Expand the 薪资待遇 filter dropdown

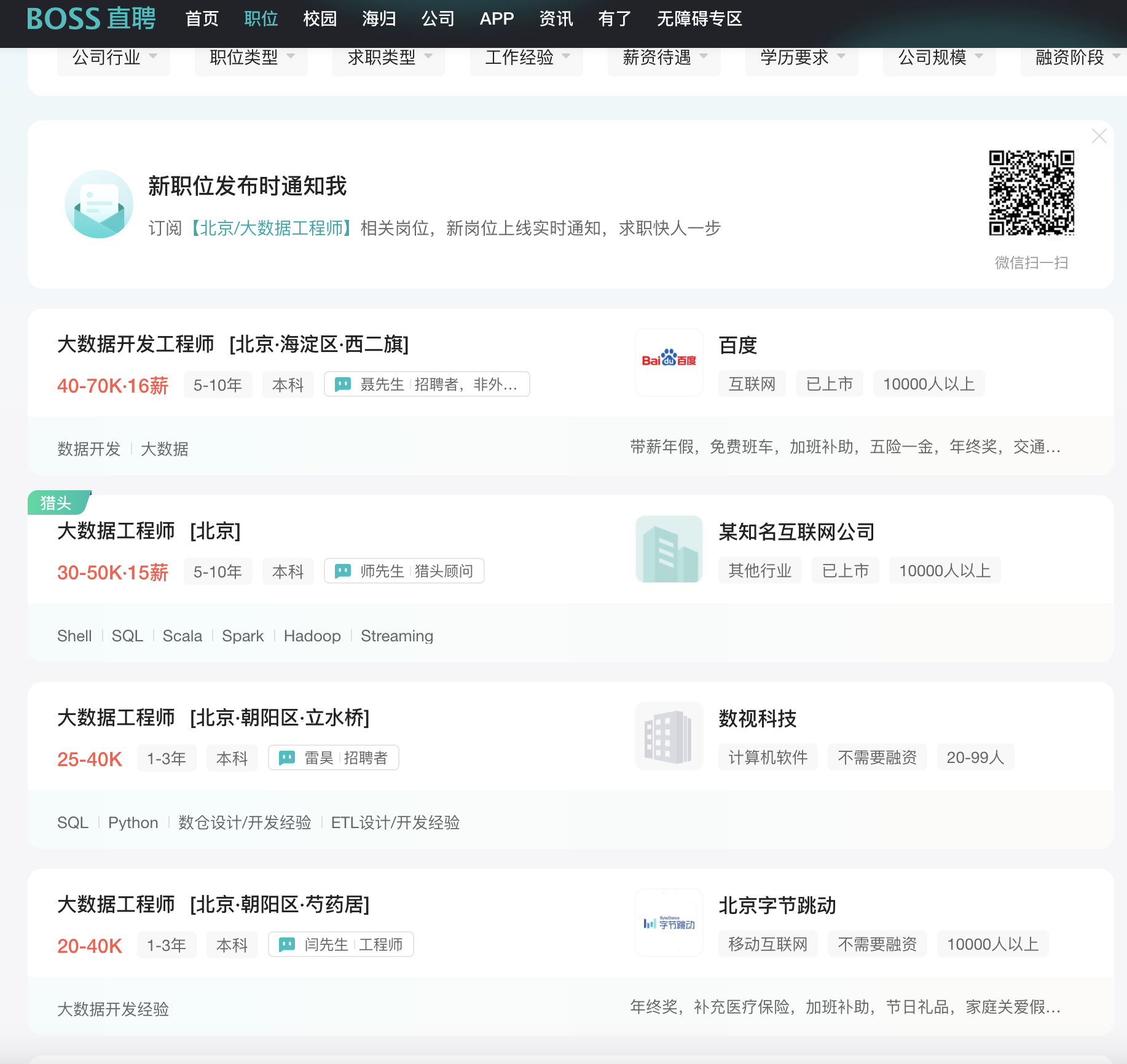click(x=664, y=58)
